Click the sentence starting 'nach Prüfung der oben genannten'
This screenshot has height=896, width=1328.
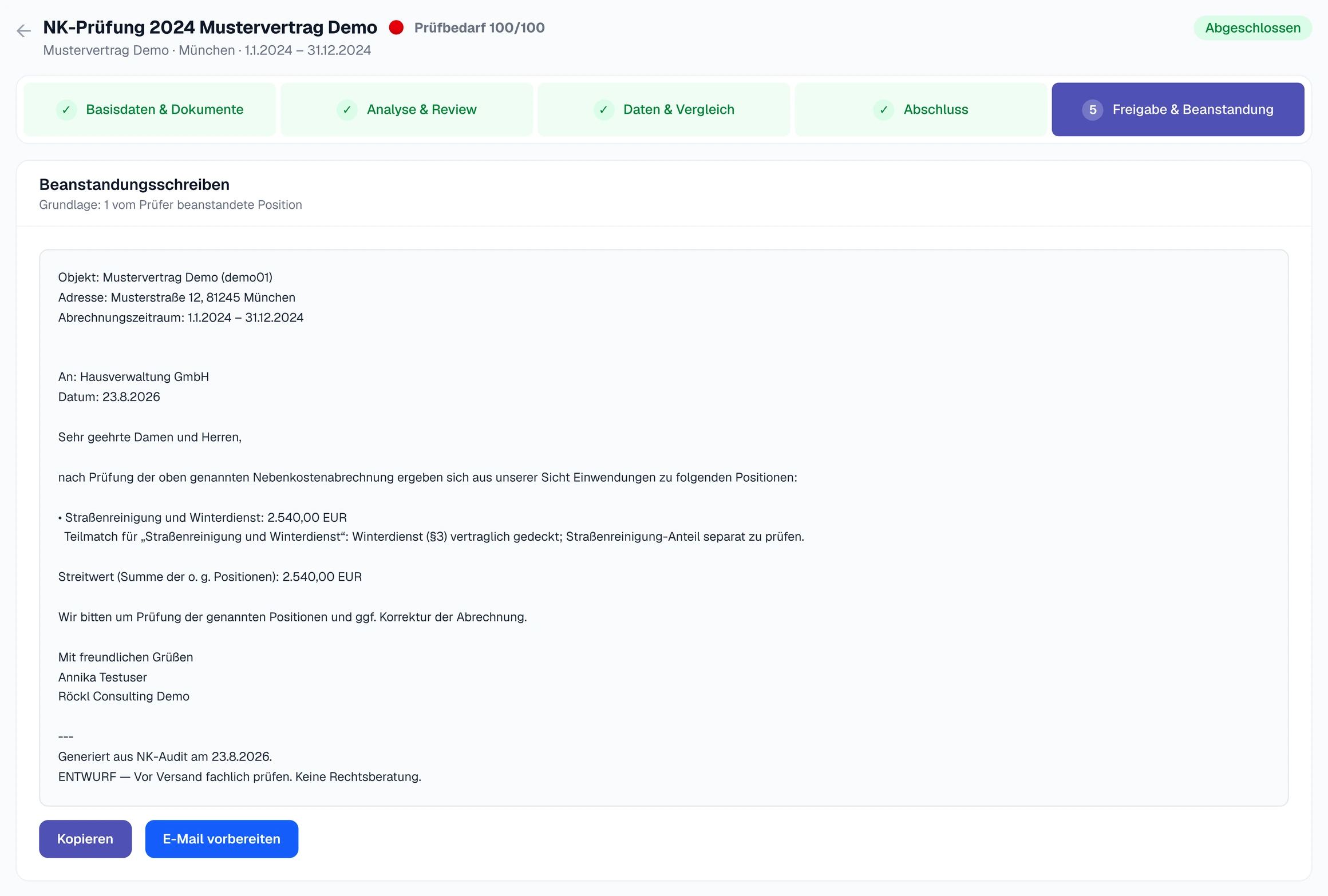point(428,477)
